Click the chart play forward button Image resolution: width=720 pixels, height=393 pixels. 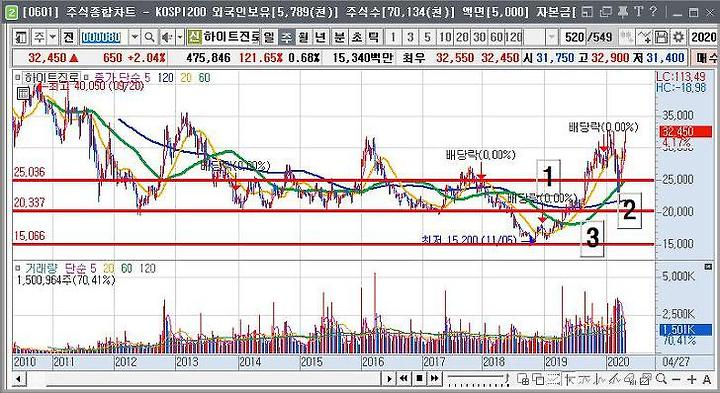[x=389, y=379]
